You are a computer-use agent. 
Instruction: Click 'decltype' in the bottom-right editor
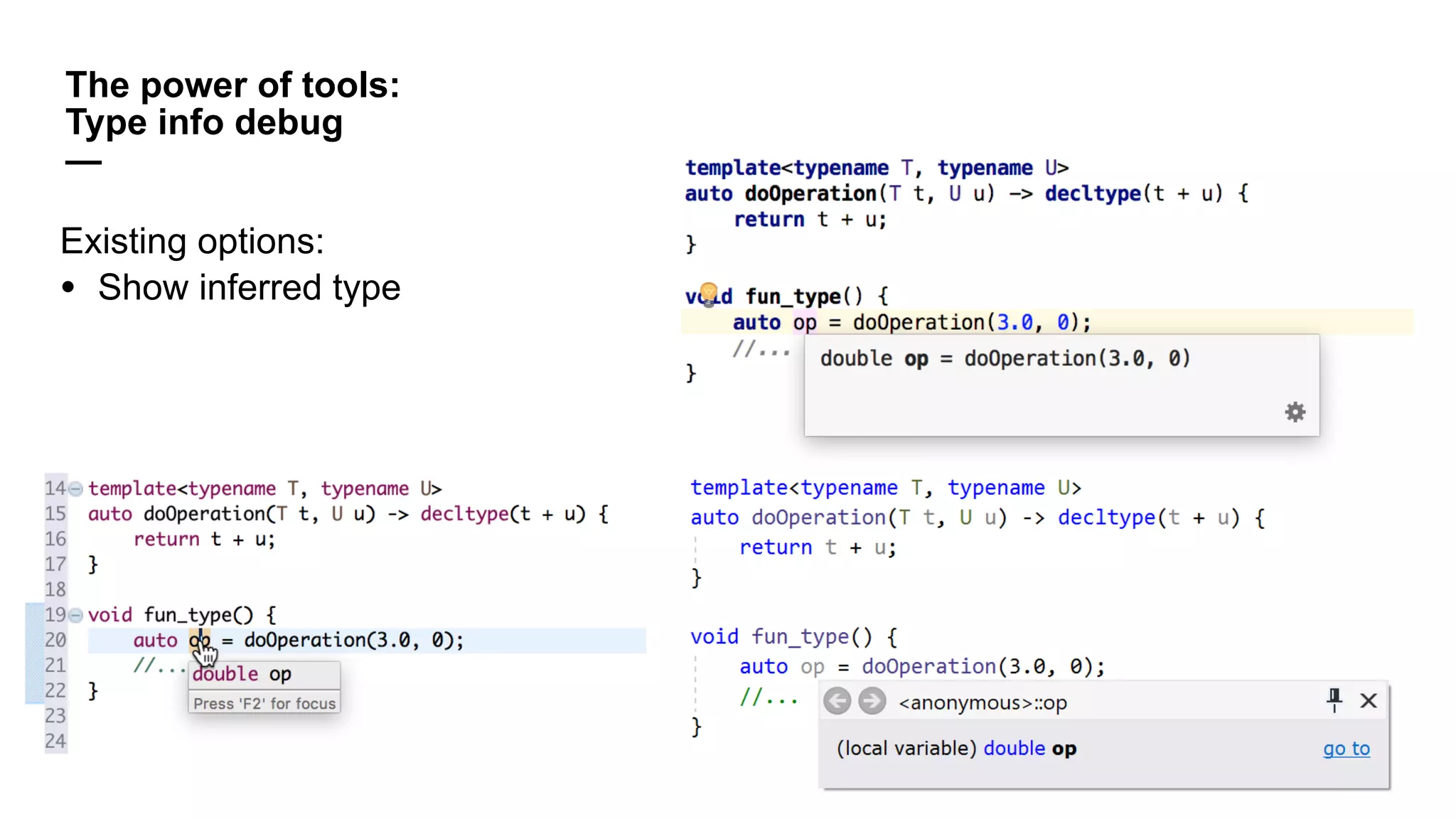(x=1106, y=518)
